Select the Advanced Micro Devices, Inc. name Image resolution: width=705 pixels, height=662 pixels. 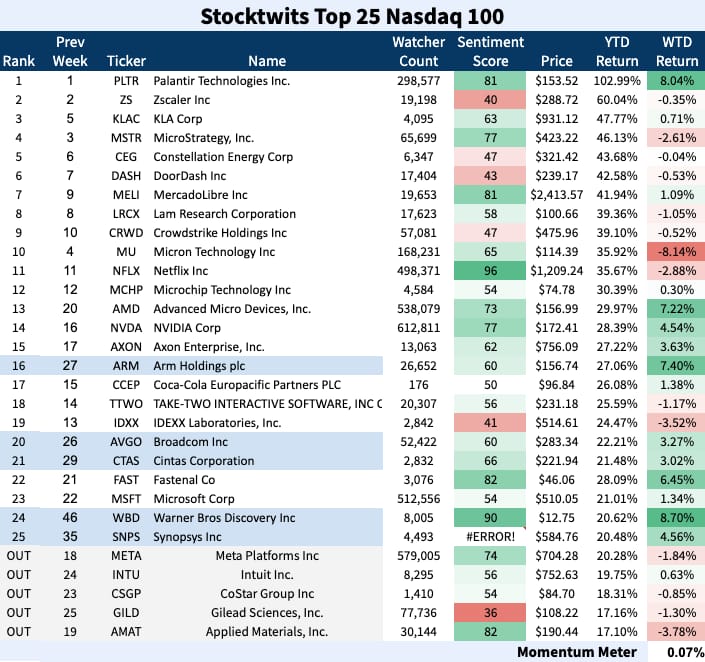pos(232,309)
